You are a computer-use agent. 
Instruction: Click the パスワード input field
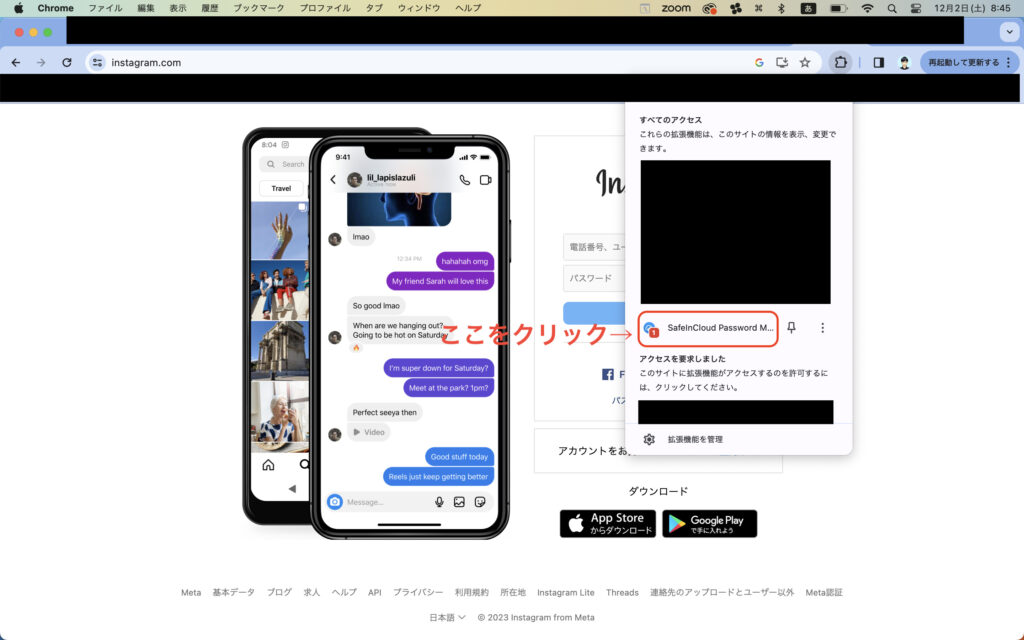coord(594,278)
